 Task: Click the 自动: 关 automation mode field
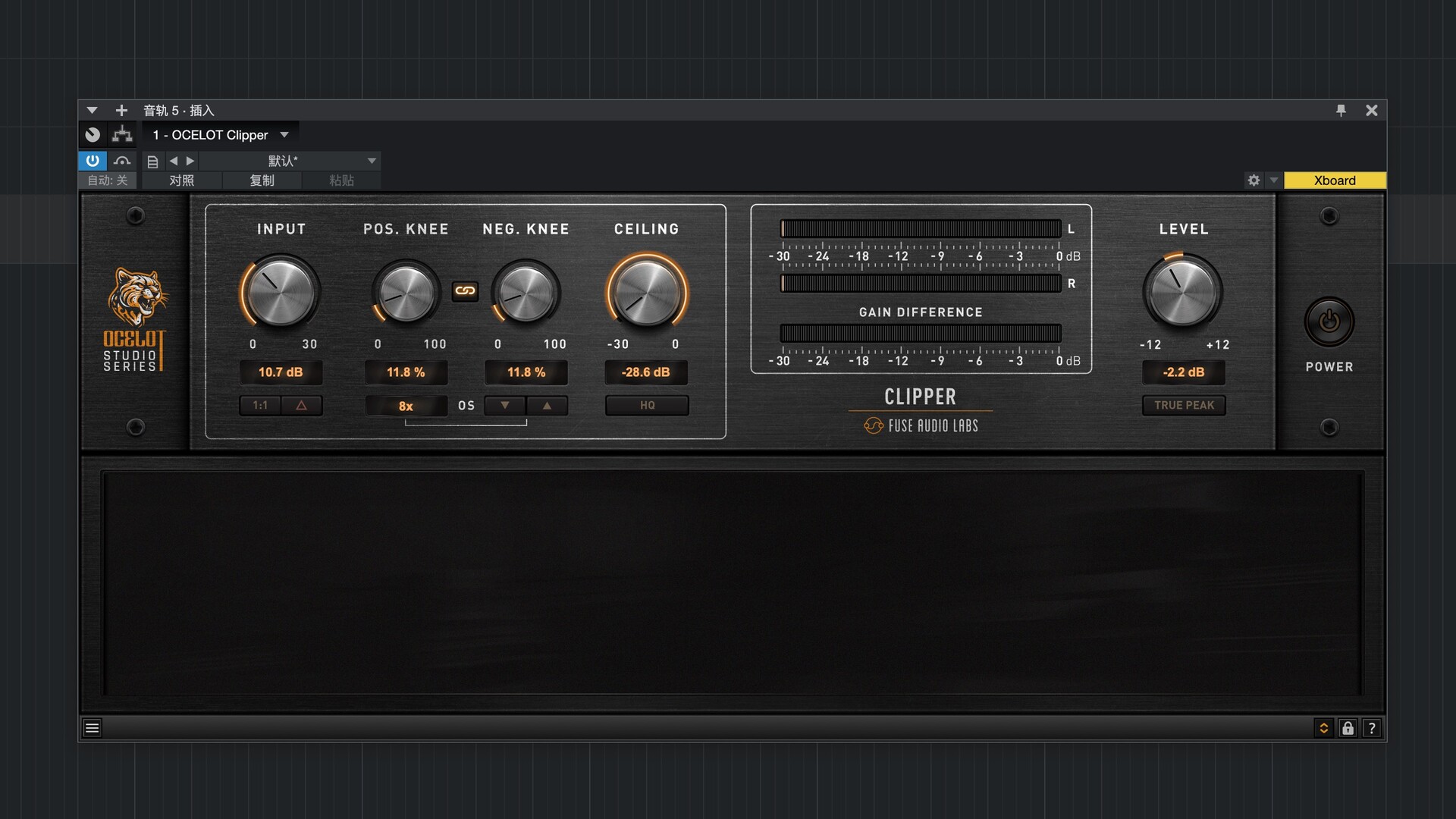coord(108,180)
